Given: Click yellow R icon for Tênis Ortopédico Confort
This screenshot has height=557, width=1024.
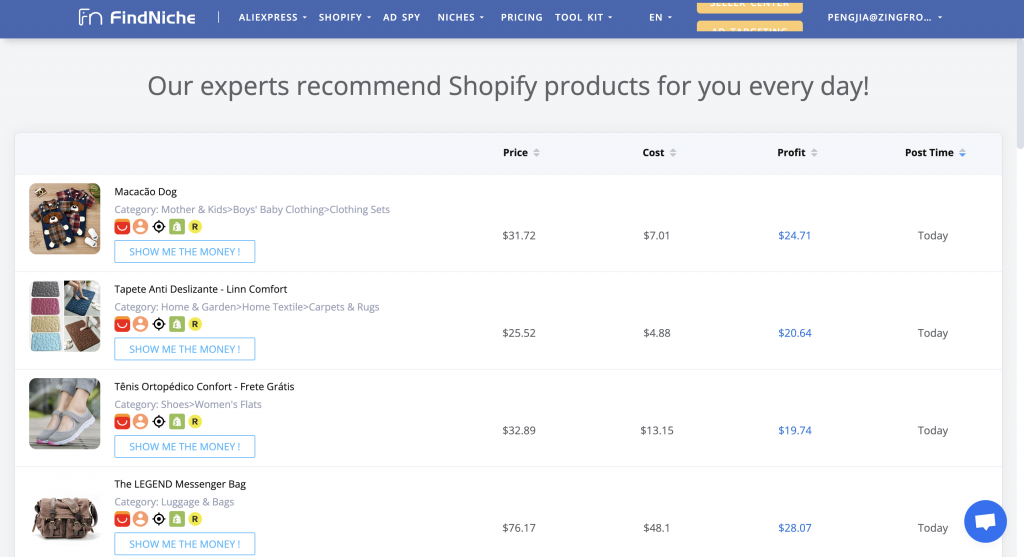Looking at the screenshot, I should [195, 421].
